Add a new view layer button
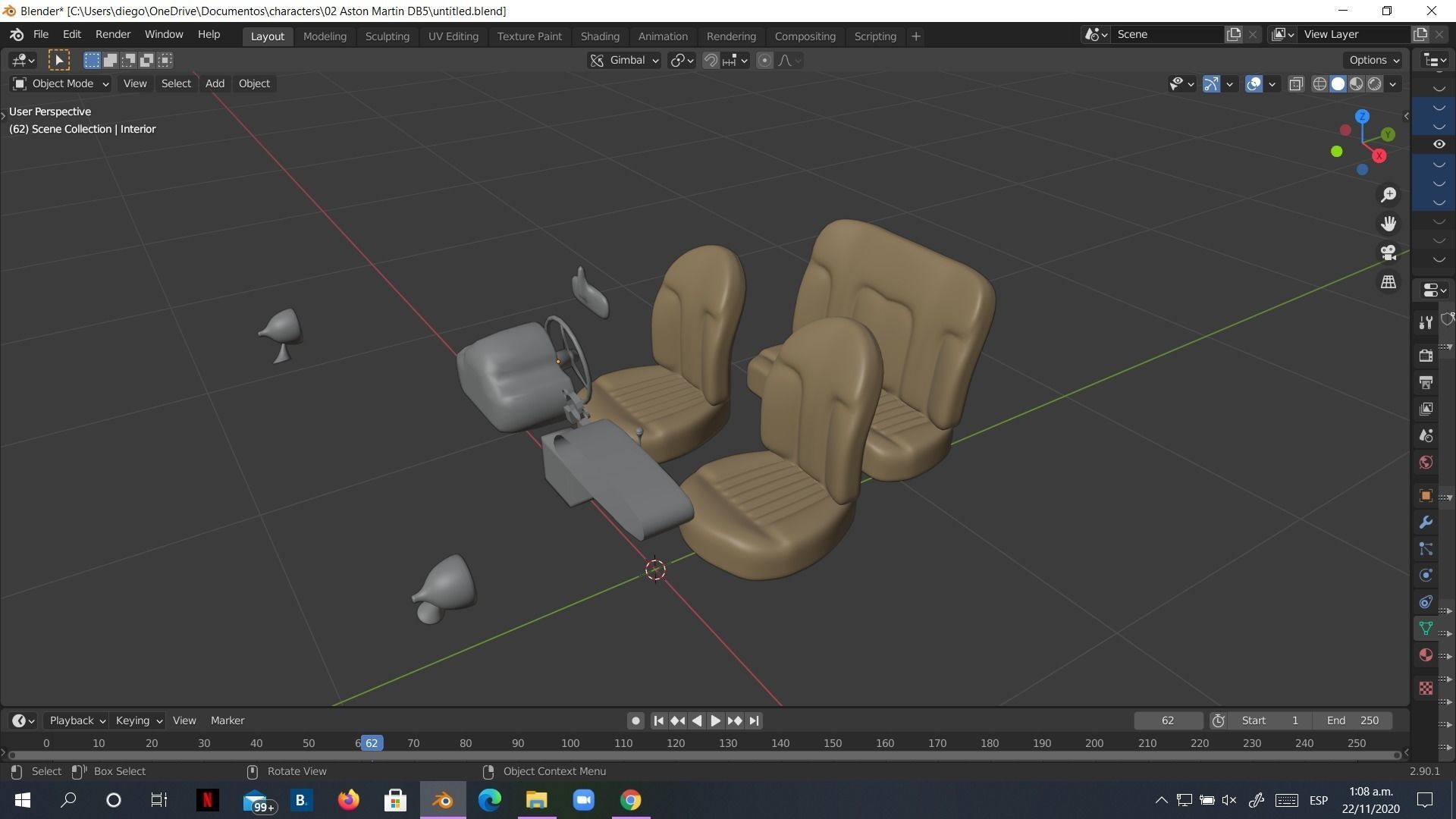 tap(1420, 34)
